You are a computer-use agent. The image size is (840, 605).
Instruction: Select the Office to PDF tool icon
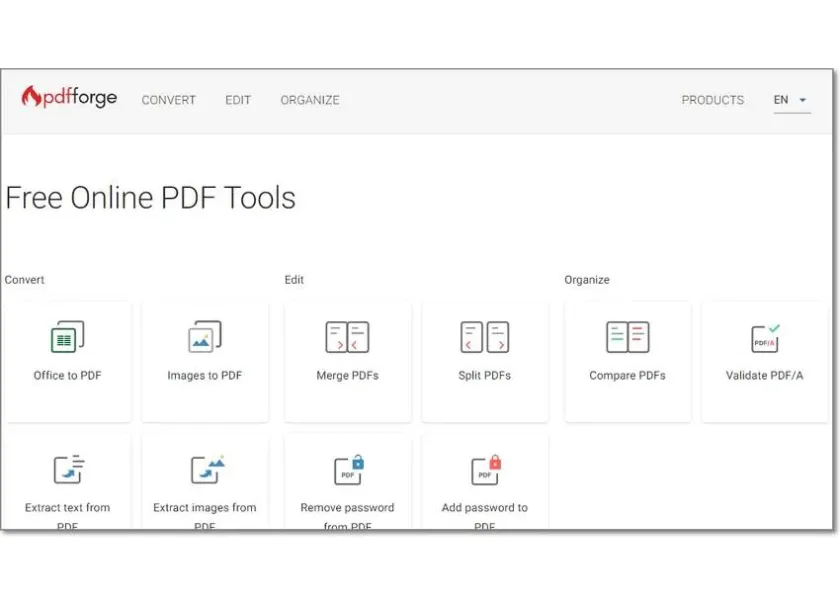pyautogui.click(x=67, y=336)
